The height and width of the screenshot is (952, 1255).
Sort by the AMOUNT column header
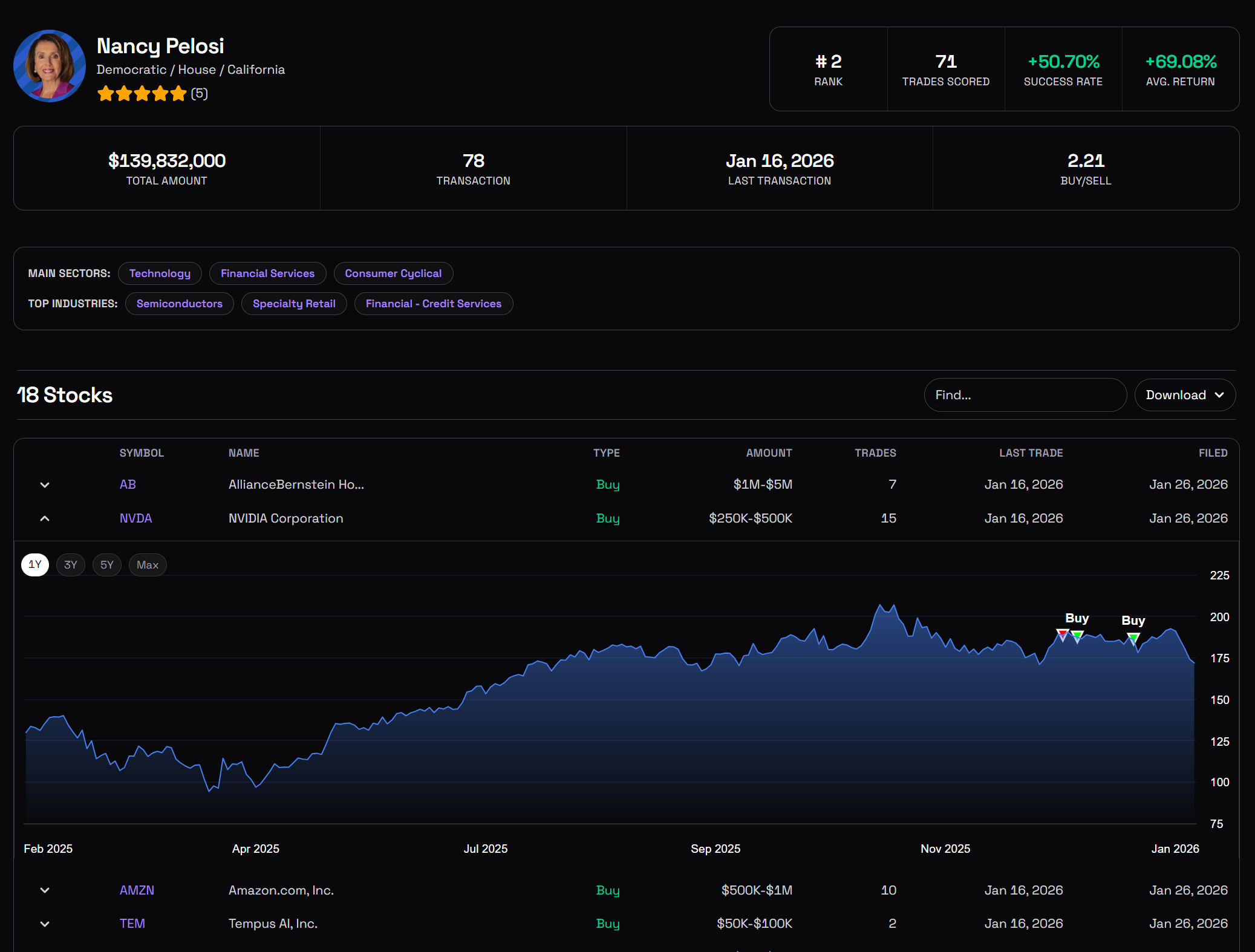[769, 453]
